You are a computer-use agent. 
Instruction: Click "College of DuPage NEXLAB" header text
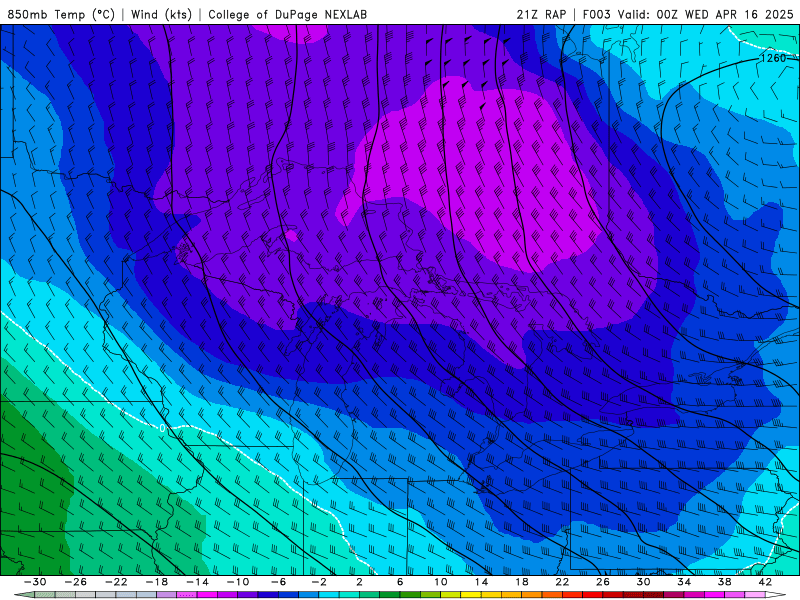287,14
